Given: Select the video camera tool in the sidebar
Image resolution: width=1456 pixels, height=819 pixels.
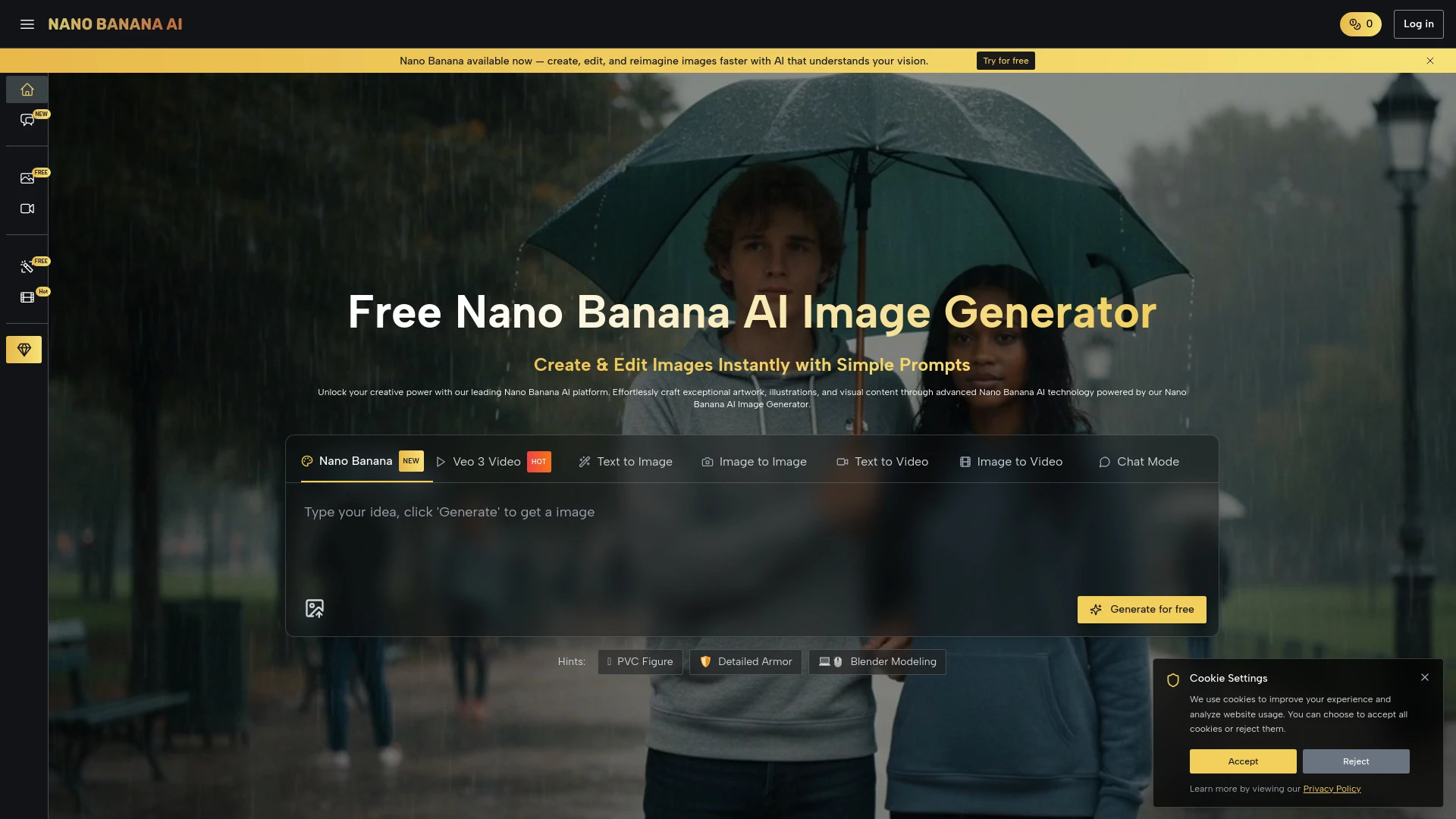Looking at the screenshot, I should click(27, 209).
